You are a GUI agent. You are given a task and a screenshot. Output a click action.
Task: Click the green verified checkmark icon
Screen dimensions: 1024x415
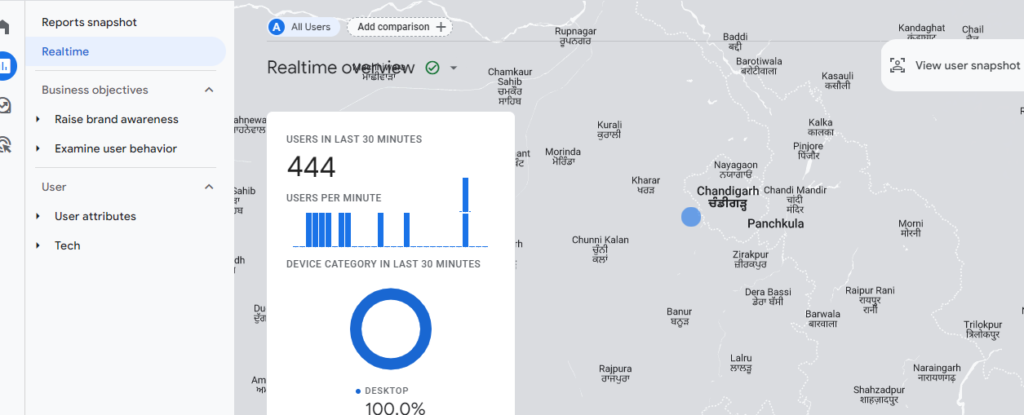432,68
